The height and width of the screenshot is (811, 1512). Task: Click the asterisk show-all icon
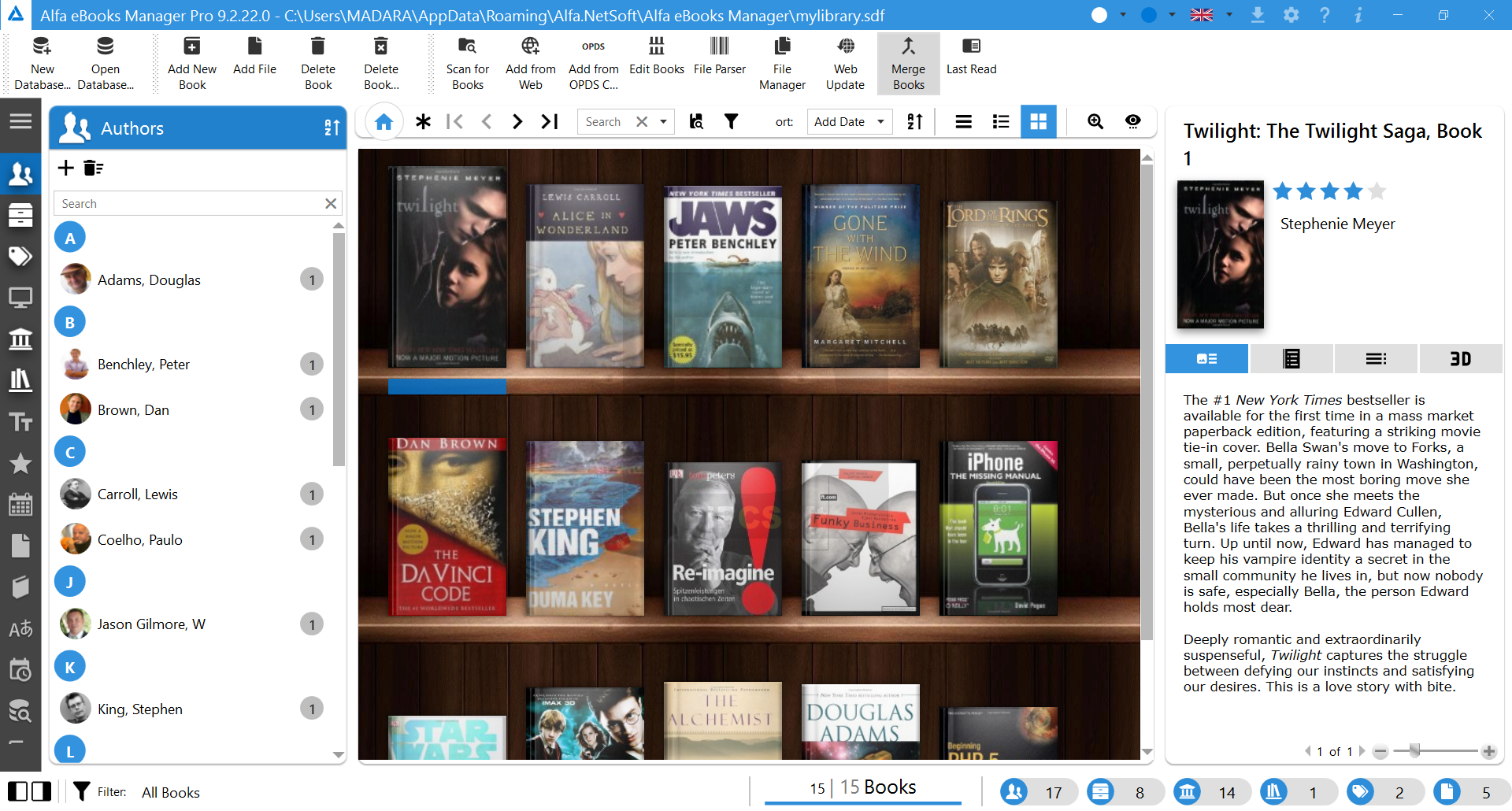point(423,121)
